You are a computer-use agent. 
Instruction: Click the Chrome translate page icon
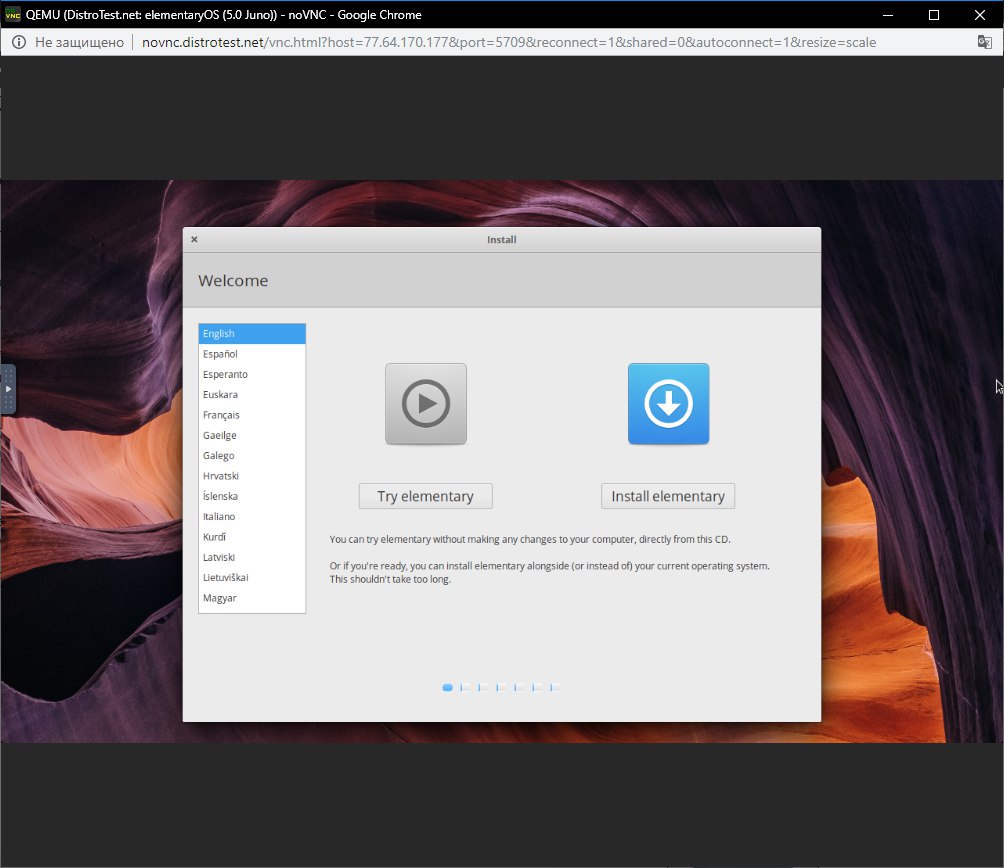(984, 42)
